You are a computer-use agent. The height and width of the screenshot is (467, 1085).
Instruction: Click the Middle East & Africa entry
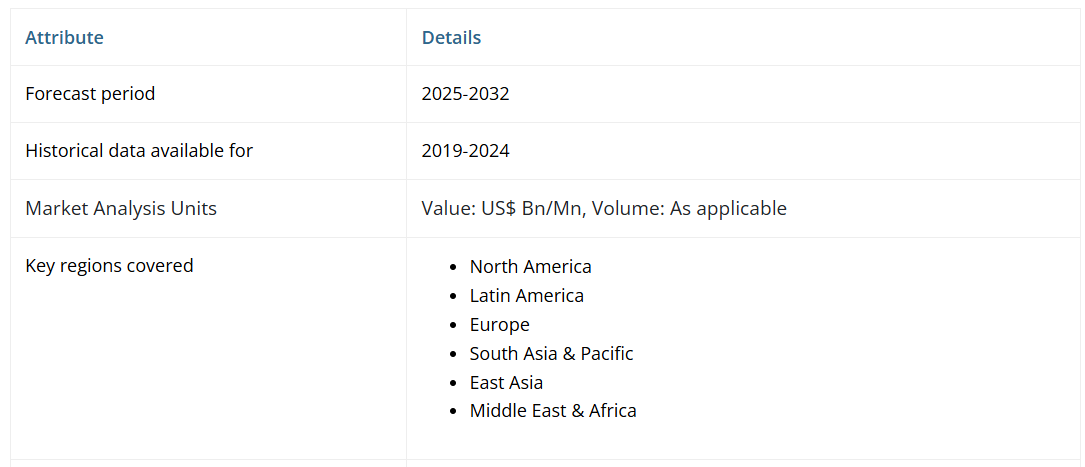(x=553, y=411)
